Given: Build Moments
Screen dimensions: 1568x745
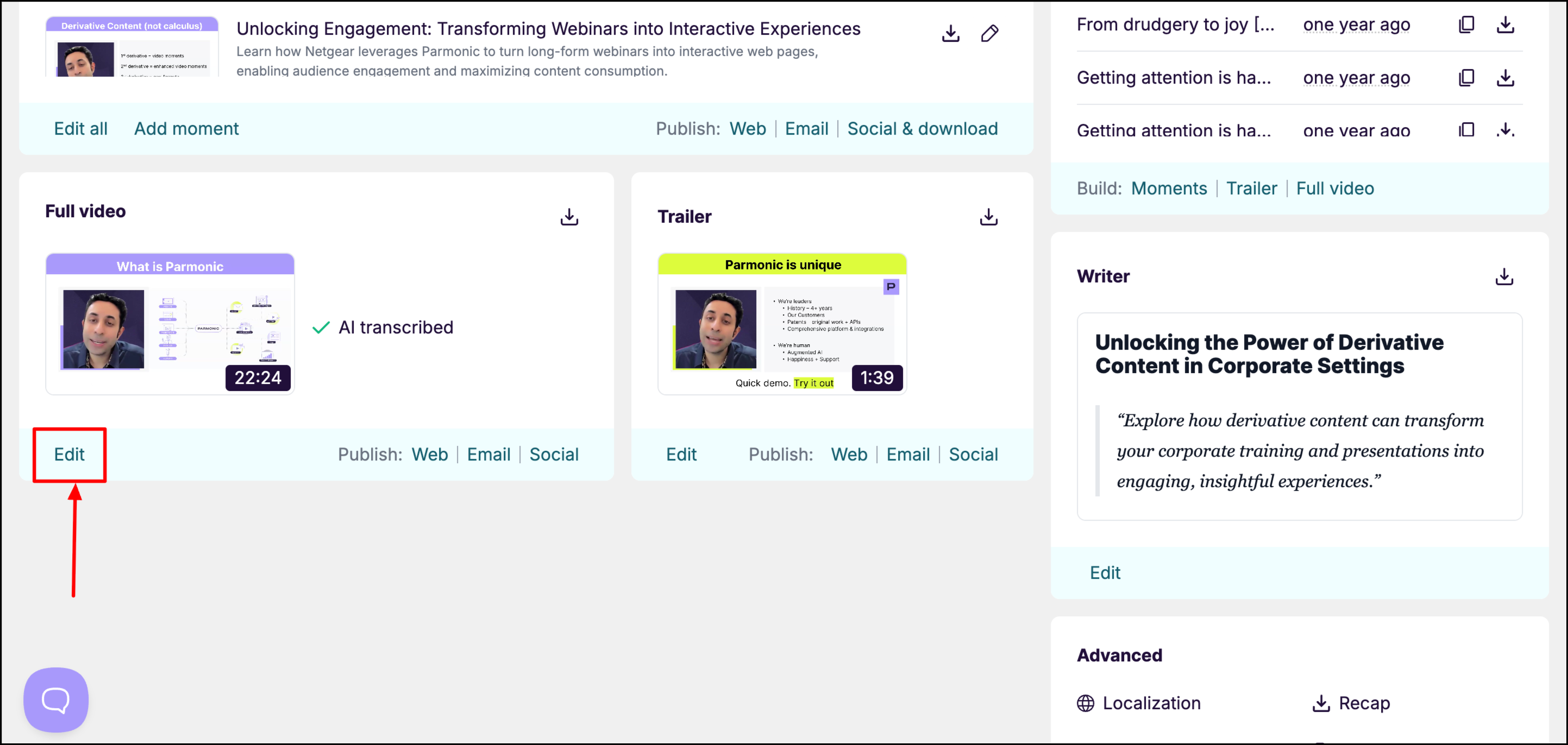Looking at the screenshot, I should point(1169,188).
